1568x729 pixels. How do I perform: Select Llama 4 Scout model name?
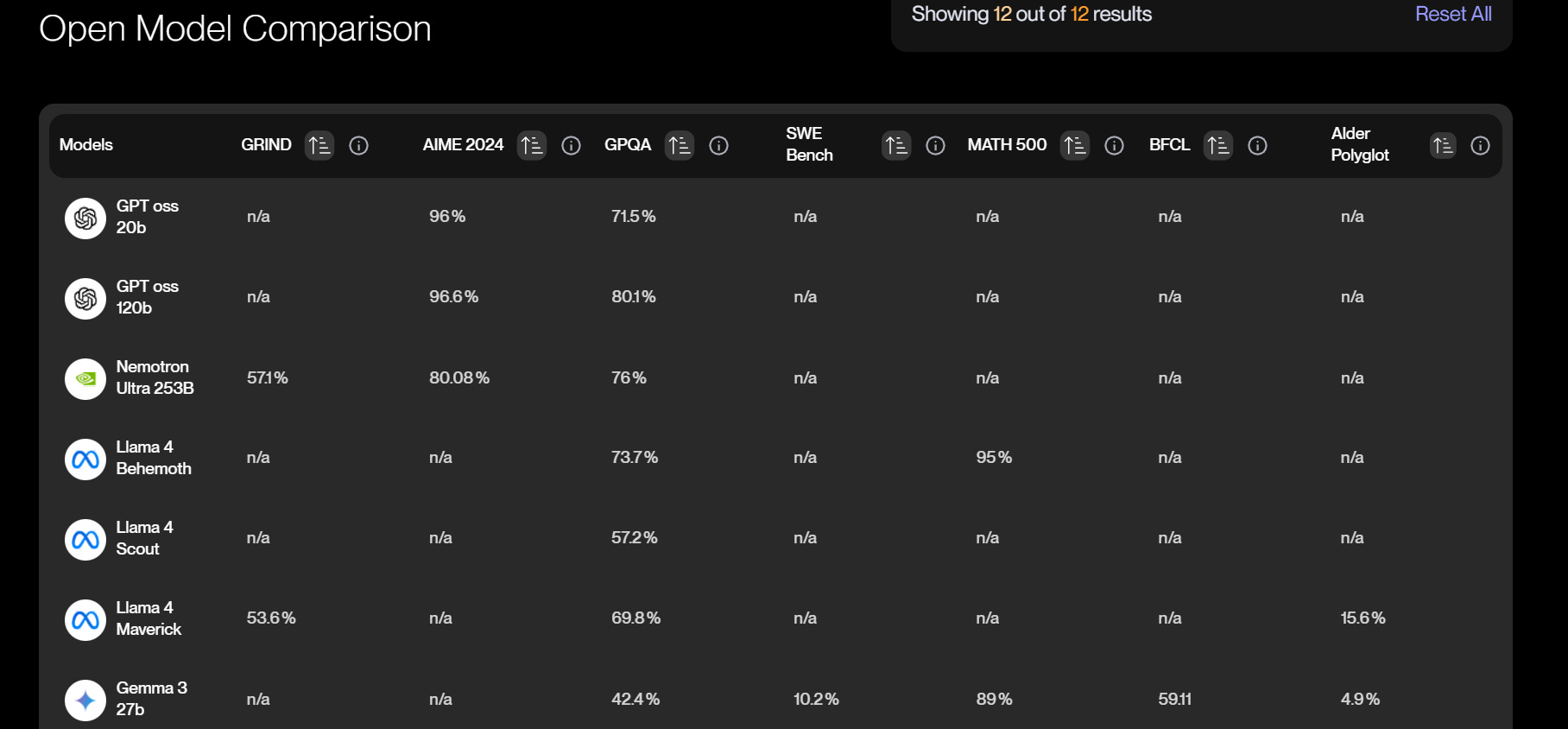point(145,538)
